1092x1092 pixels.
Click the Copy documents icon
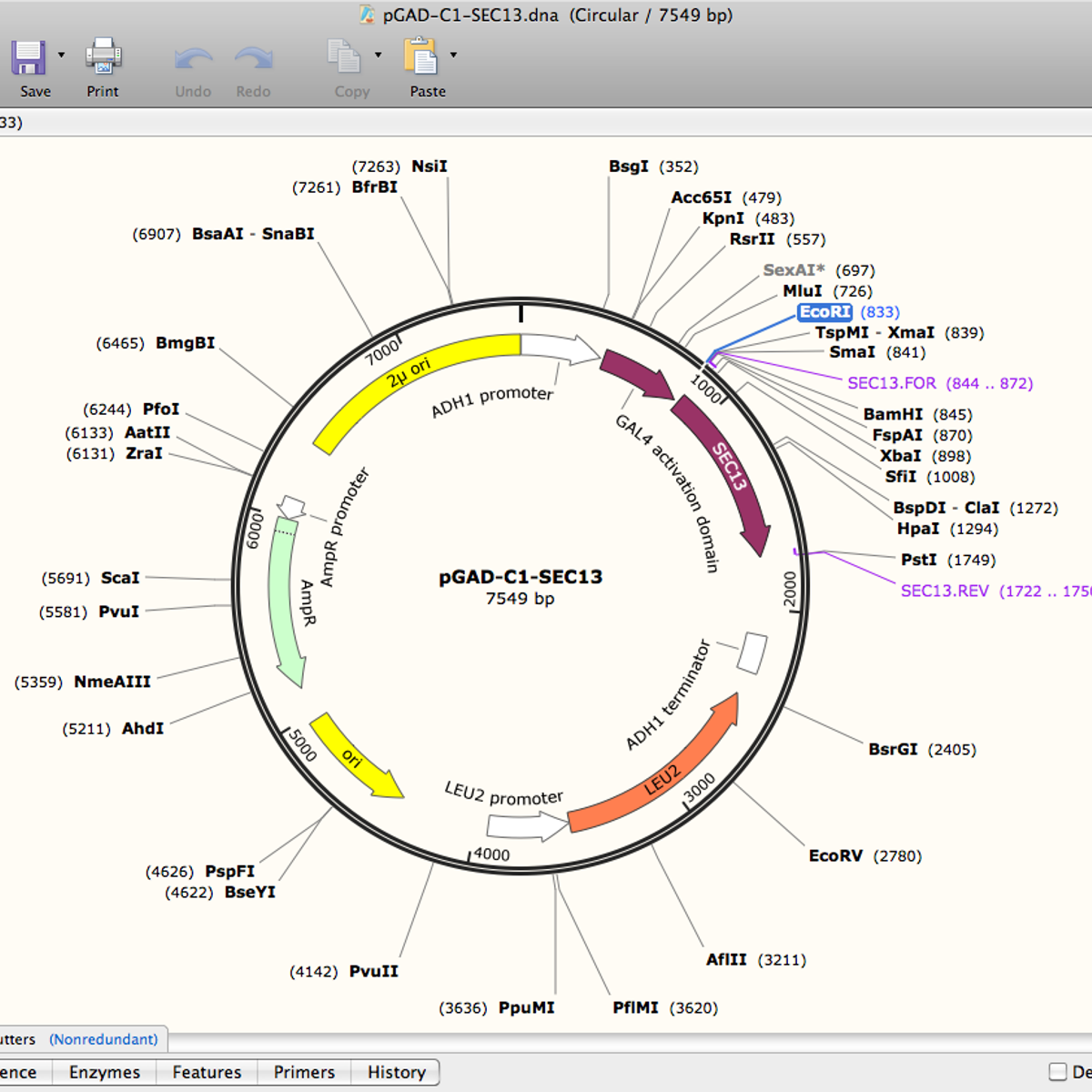(344, 56)
